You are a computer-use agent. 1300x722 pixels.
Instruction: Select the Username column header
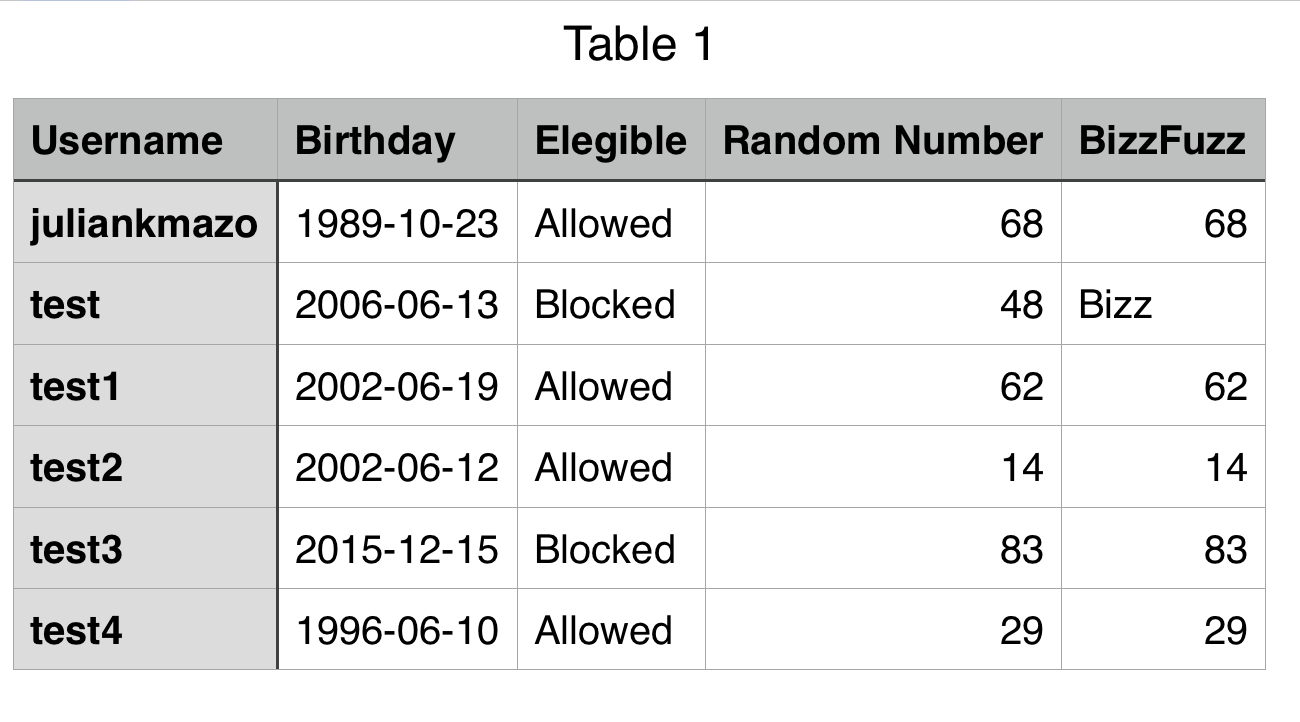(146, 140)
